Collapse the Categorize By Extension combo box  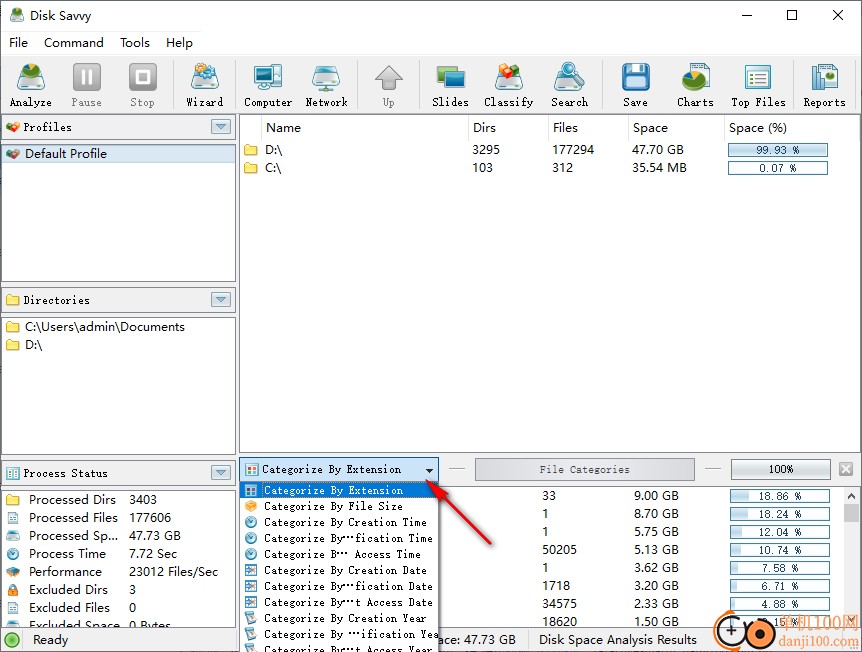click(429, 470)
